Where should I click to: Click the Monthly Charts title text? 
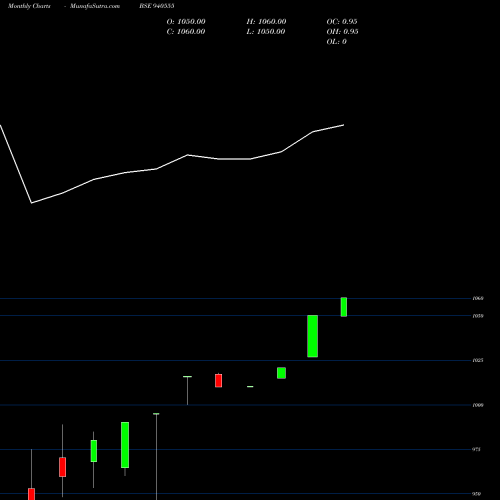(29, 6)
